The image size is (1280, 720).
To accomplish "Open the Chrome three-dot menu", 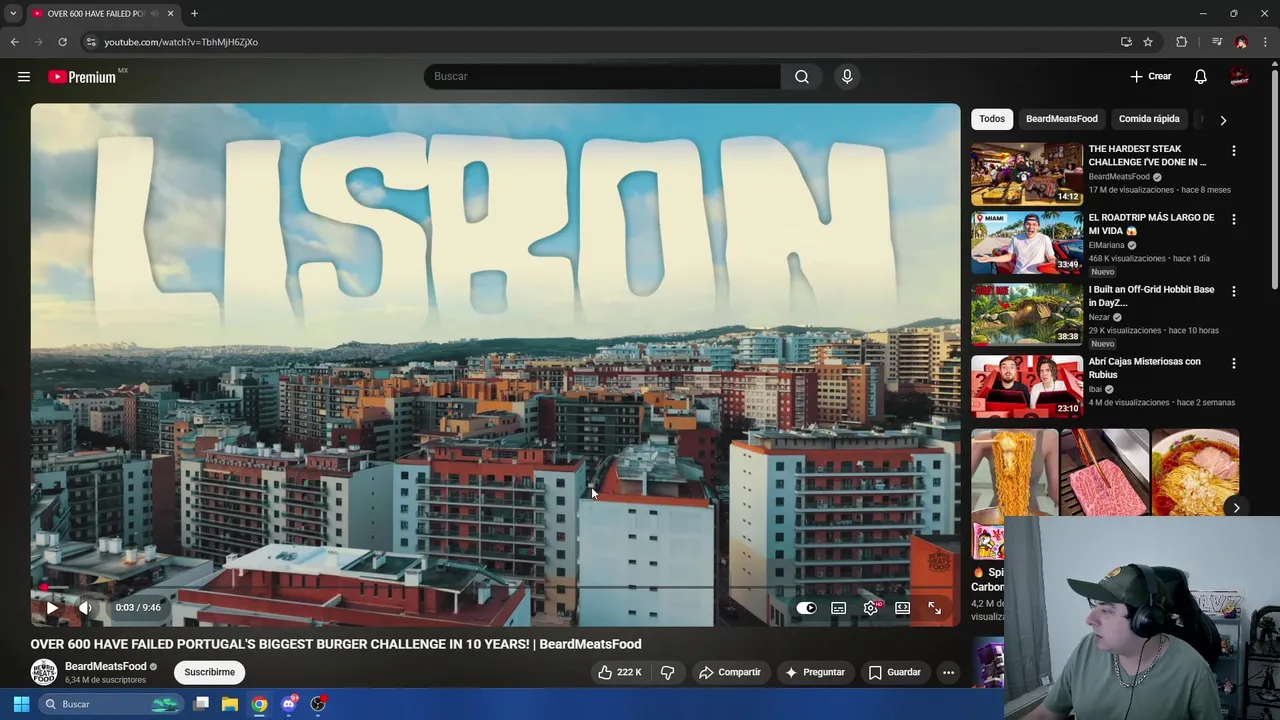I will [1266, 42].
